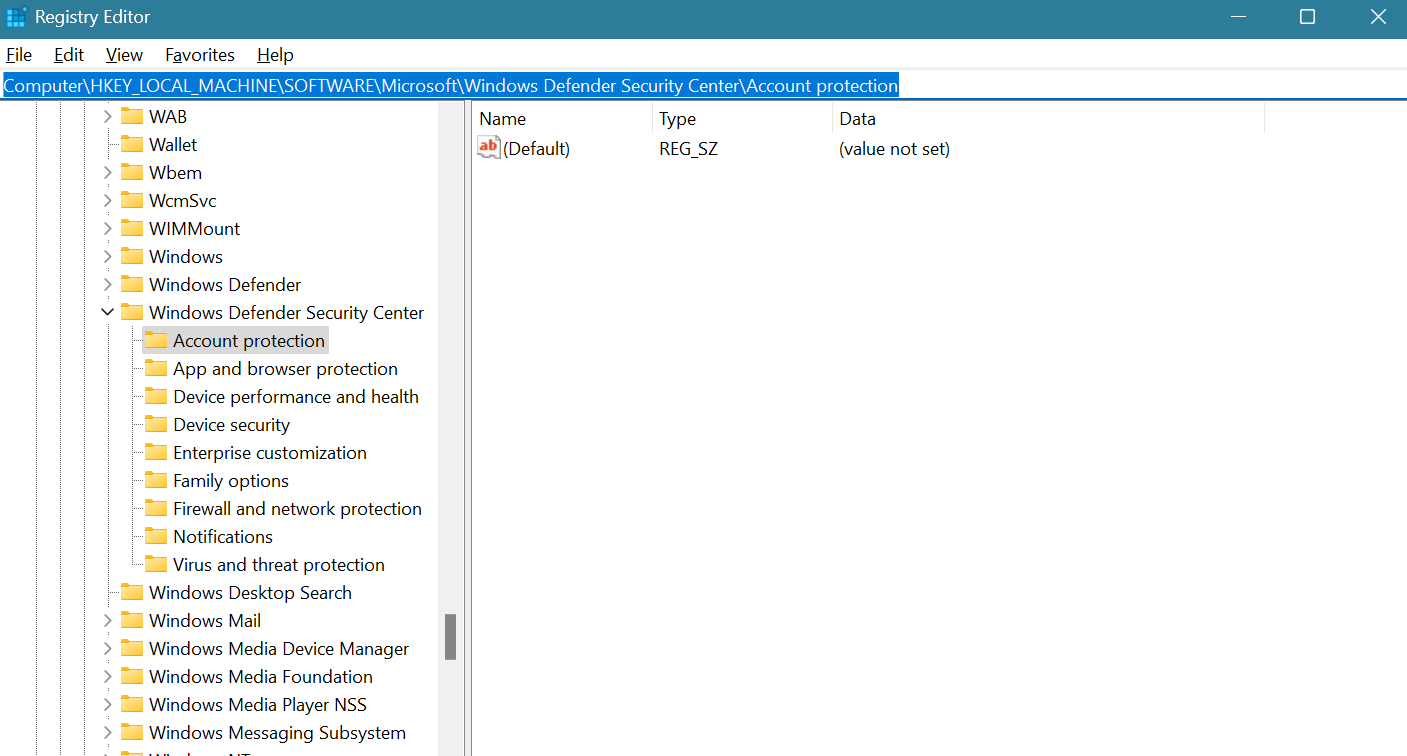The height and width of the screenshot is (756, 1407).
Task: Expand the Windows Media Foundation key
Action: 108,676
